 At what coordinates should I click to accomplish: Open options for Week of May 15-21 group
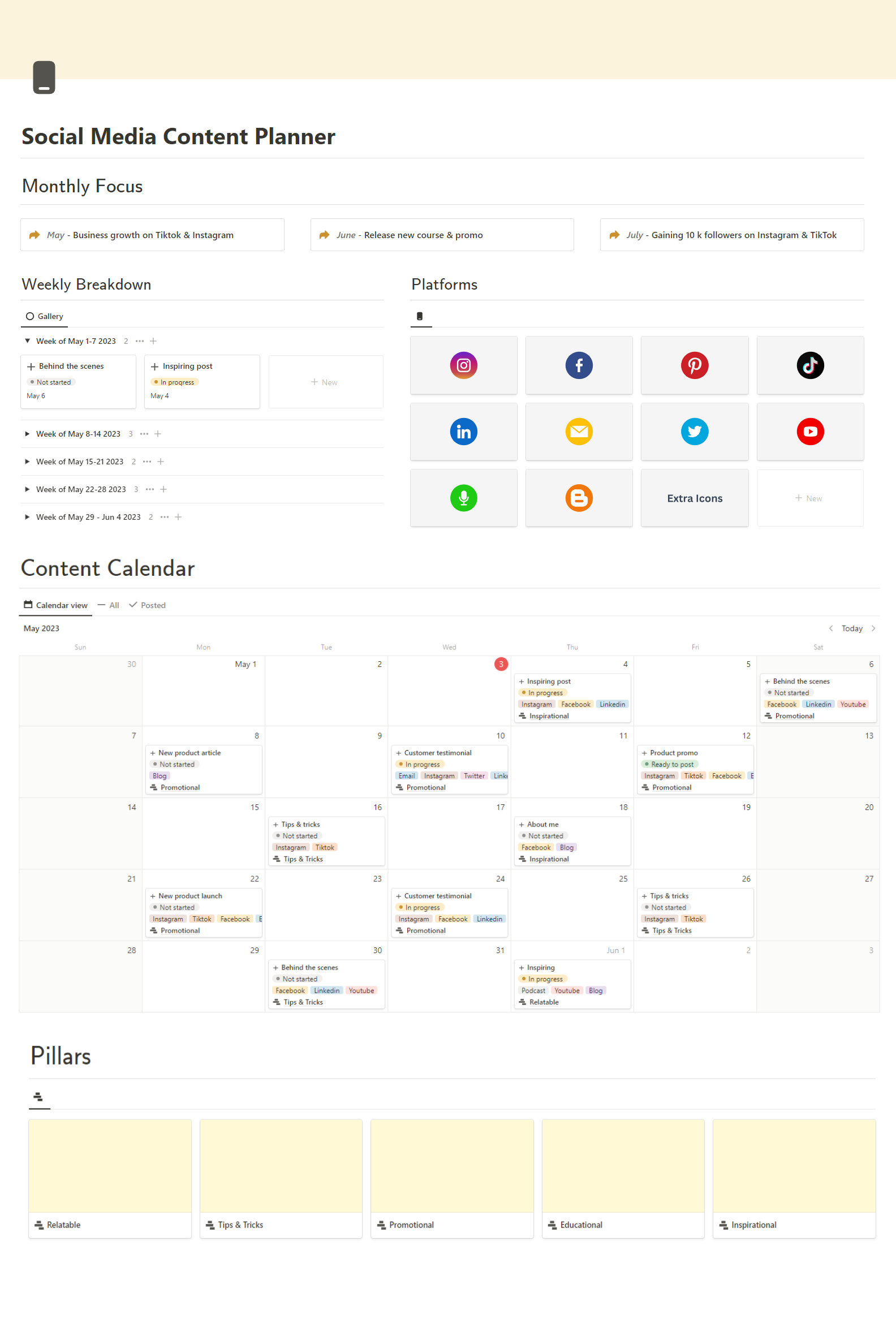[147, 461]
